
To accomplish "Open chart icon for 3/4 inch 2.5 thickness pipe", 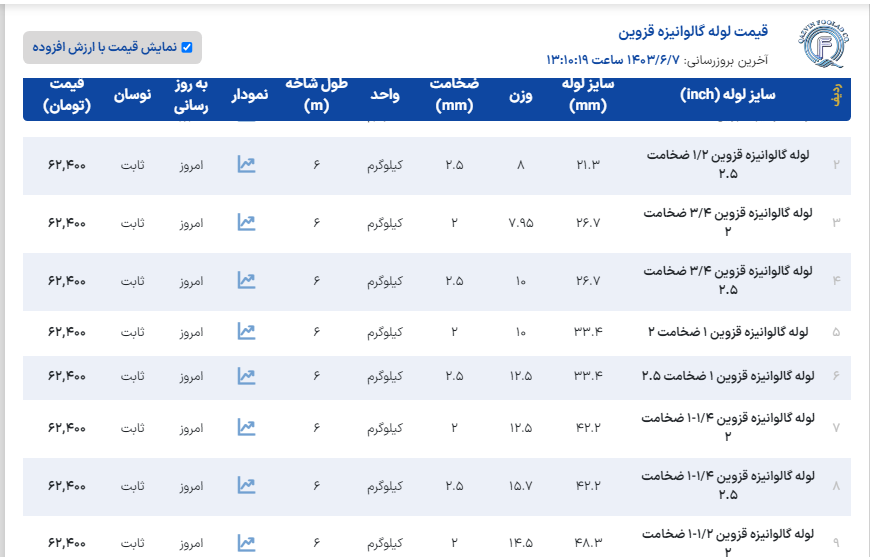I will 246,280.
